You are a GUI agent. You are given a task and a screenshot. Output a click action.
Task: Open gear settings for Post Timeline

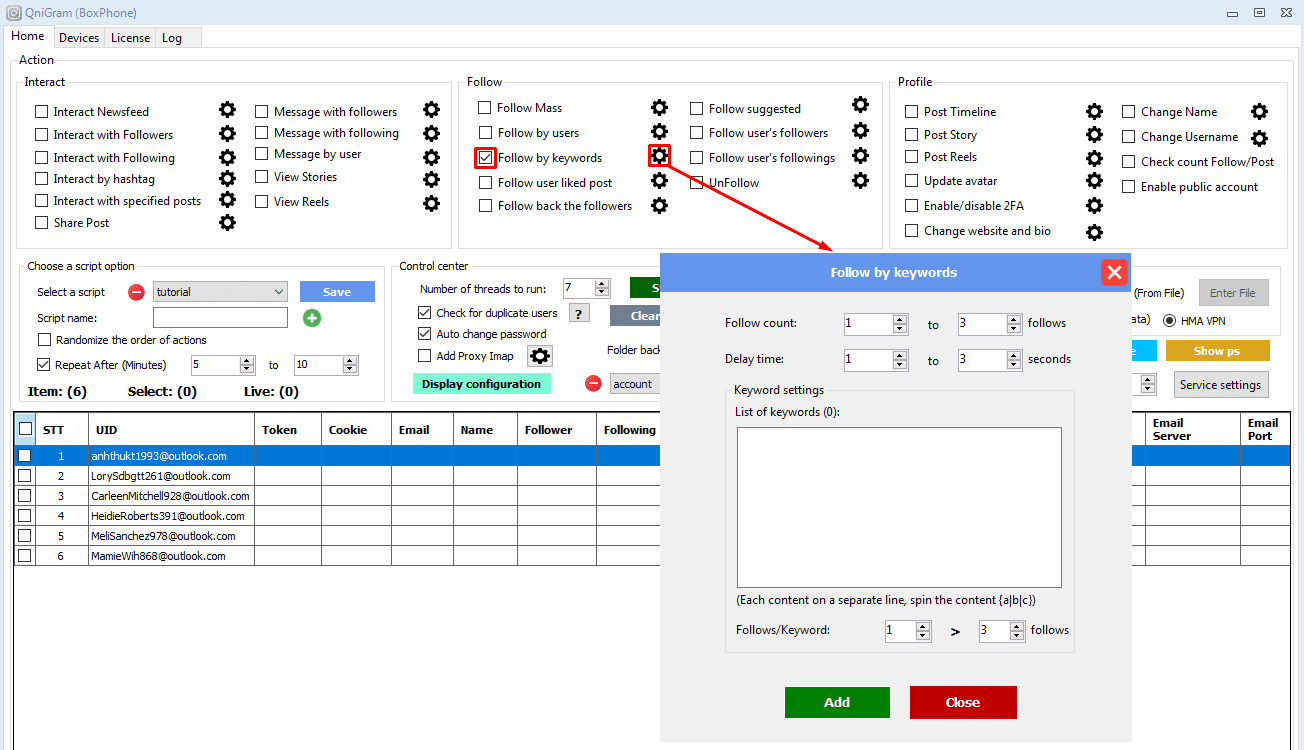tap(1094, 112)
